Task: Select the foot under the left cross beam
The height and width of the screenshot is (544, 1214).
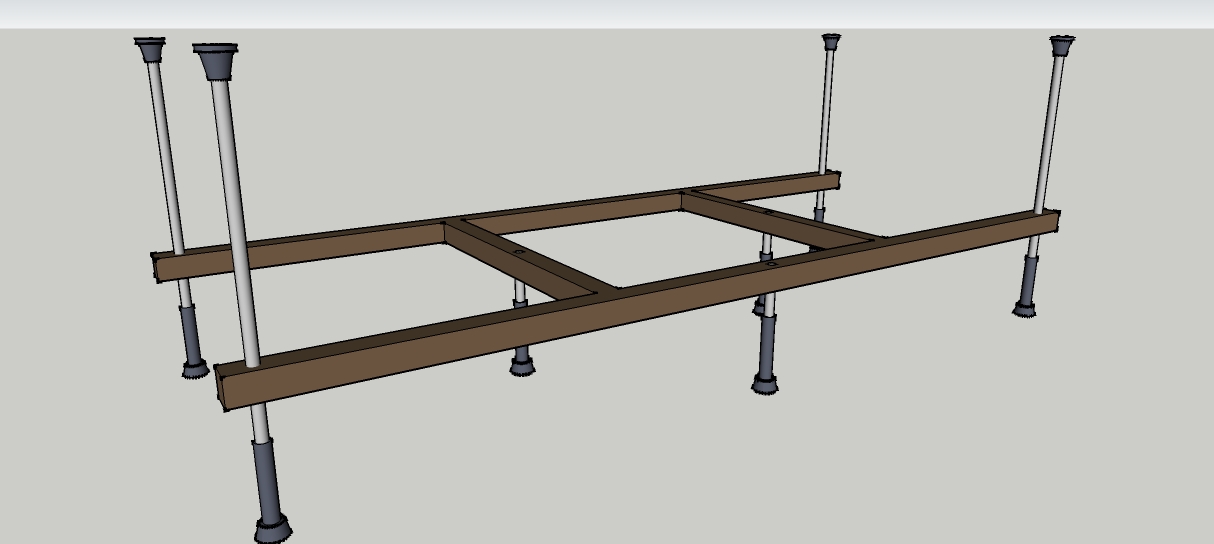Action: point(521,367)
